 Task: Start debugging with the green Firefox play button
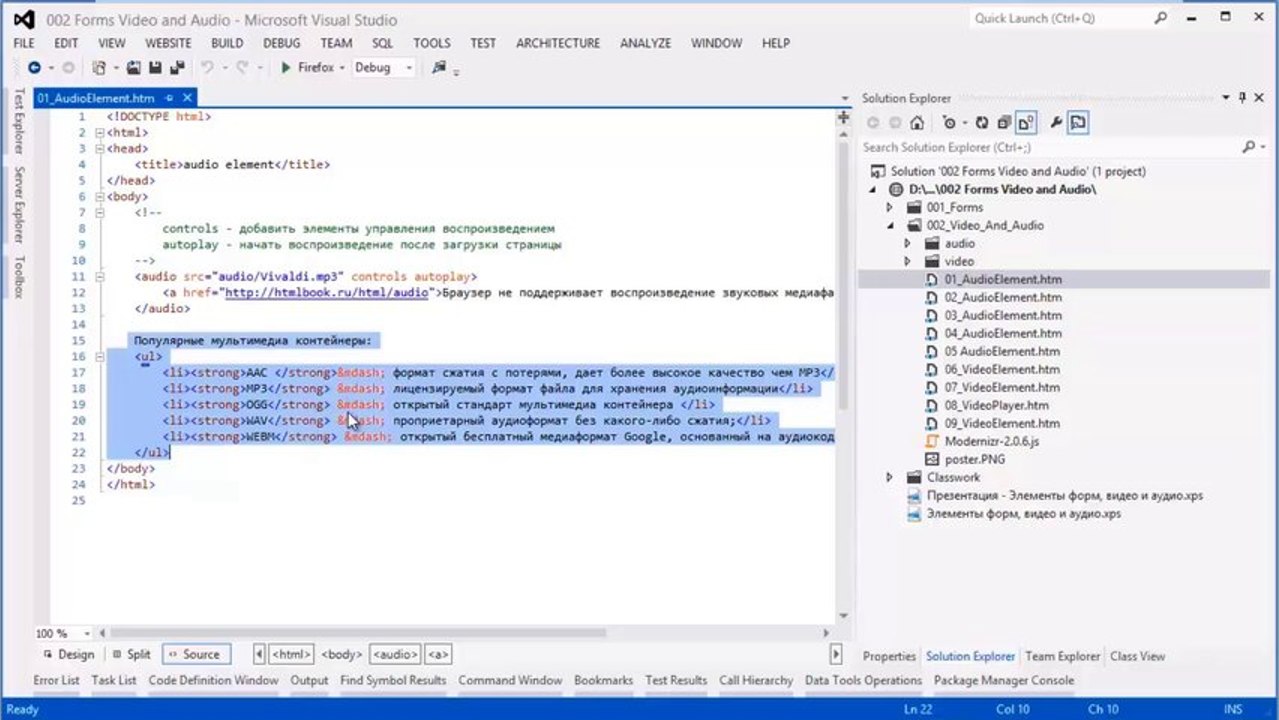286,68
